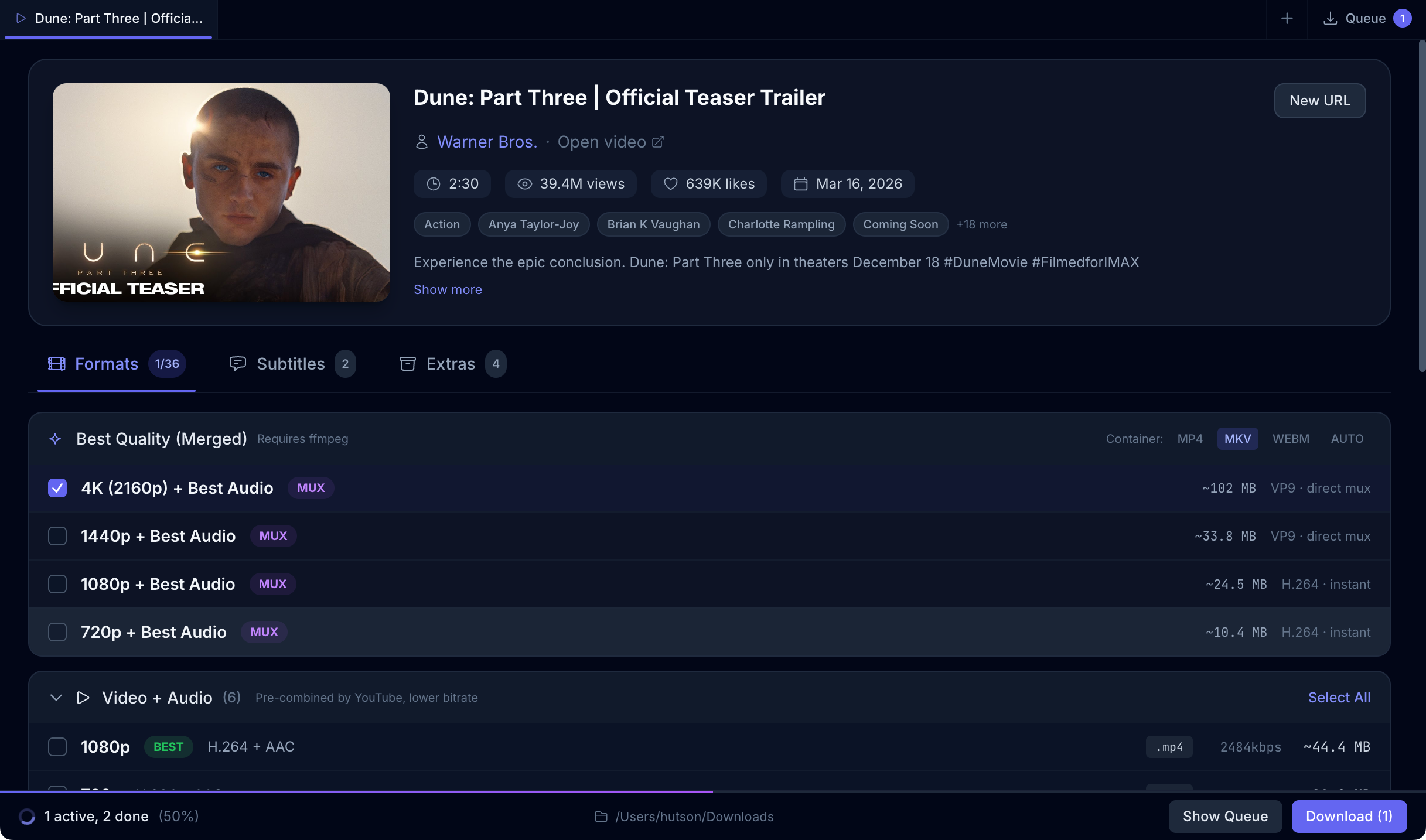Image resolution: width=1426 pixels, height=840 pixels.
Task: Click the play triangle icon beside Video + Audio
Action: coord(83,698)
